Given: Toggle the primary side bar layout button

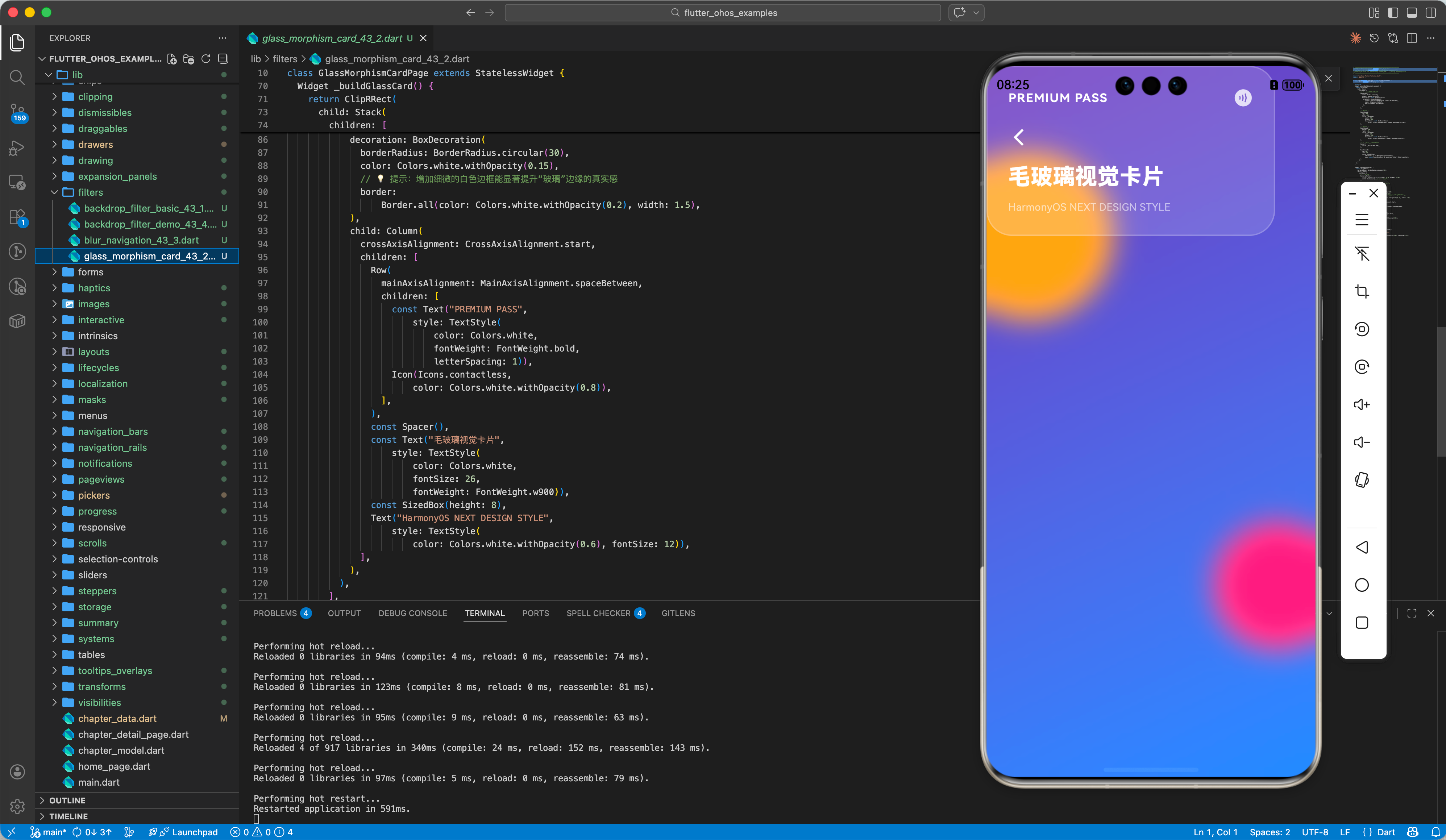Looking at the screenshot, I should 1393,13.
